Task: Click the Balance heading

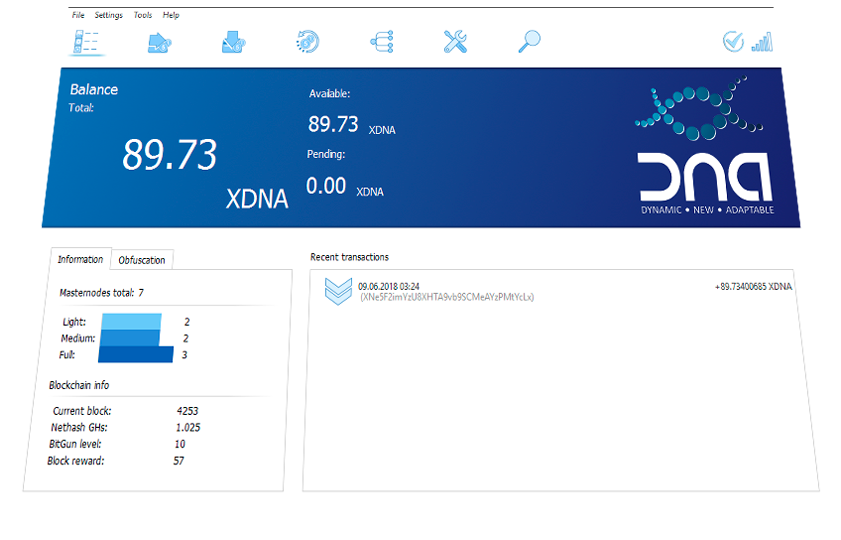Action: tap(94, 90)
